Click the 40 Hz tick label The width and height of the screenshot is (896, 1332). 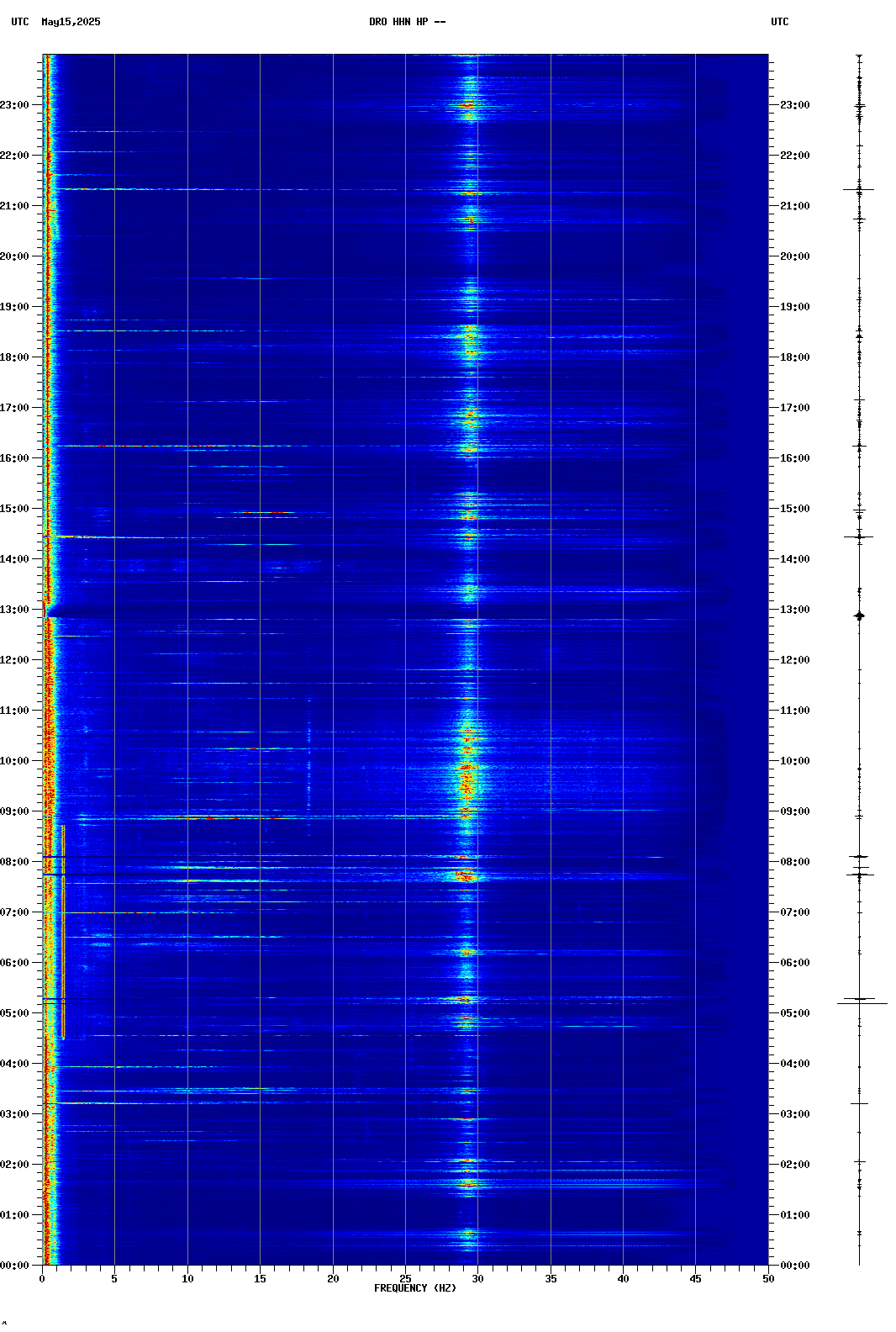(x=623, y=1279)
